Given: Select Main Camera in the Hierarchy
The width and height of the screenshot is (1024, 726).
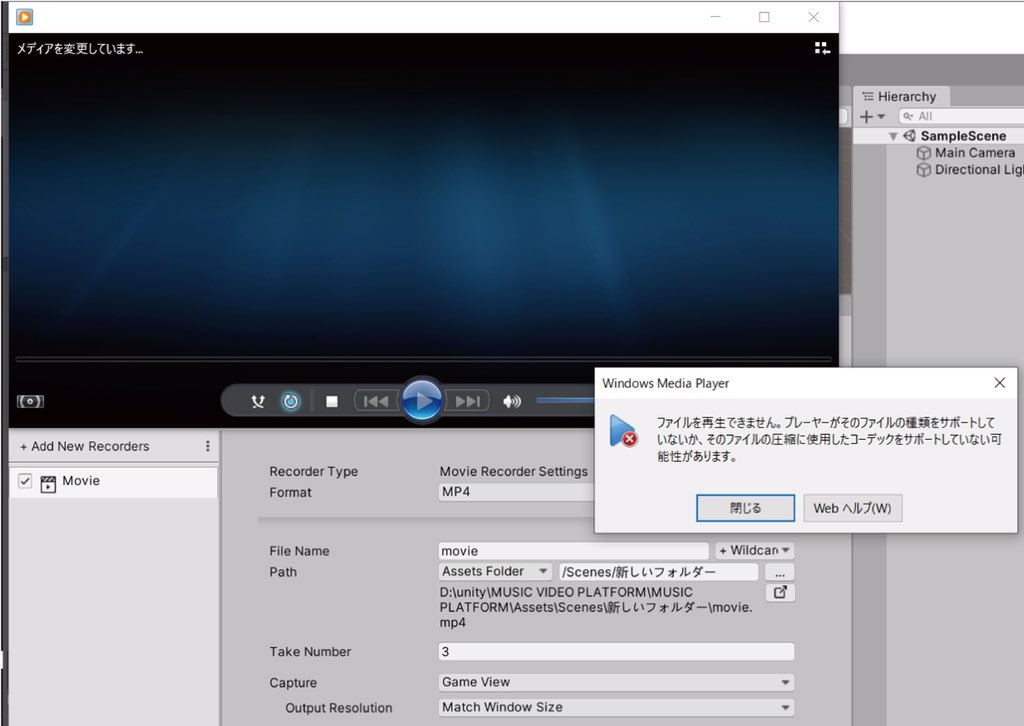Looking at the screenshot, I should [975, 153].
